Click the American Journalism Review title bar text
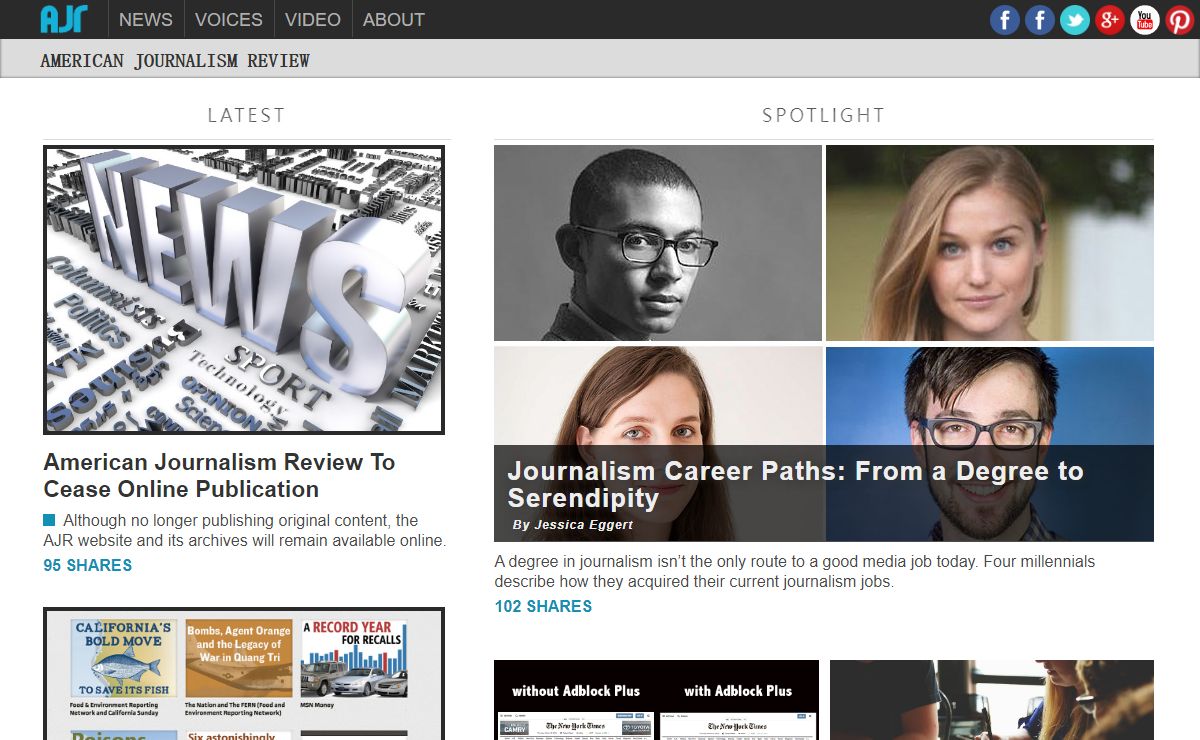 click(175, 61)
